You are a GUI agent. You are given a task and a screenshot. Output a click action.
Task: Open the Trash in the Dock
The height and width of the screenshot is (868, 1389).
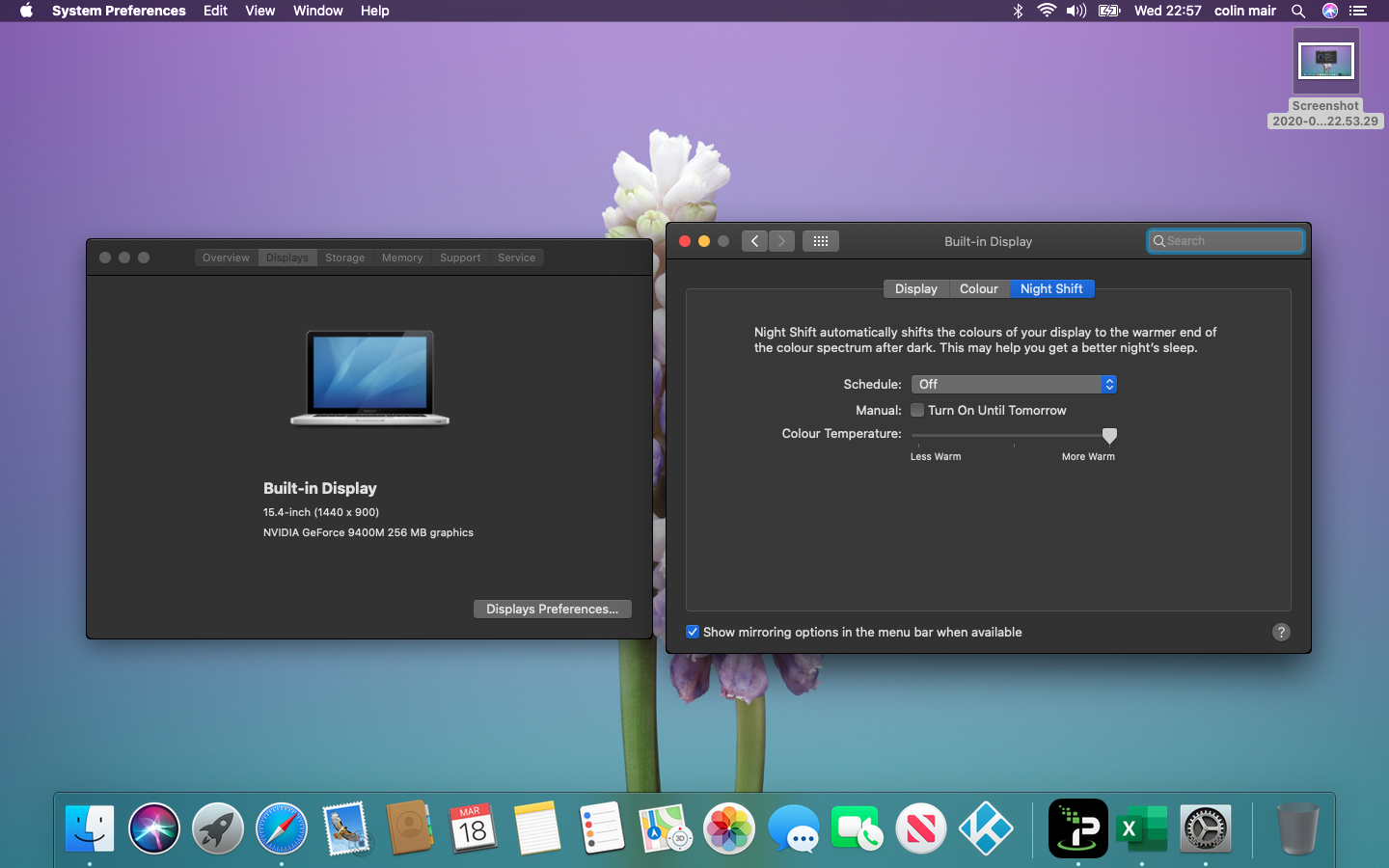[1297, 828]
